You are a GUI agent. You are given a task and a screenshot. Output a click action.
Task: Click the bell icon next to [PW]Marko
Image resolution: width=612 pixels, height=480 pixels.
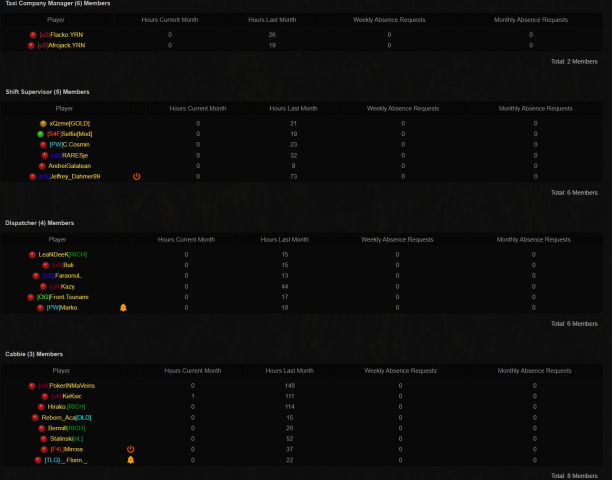point(123,307)
